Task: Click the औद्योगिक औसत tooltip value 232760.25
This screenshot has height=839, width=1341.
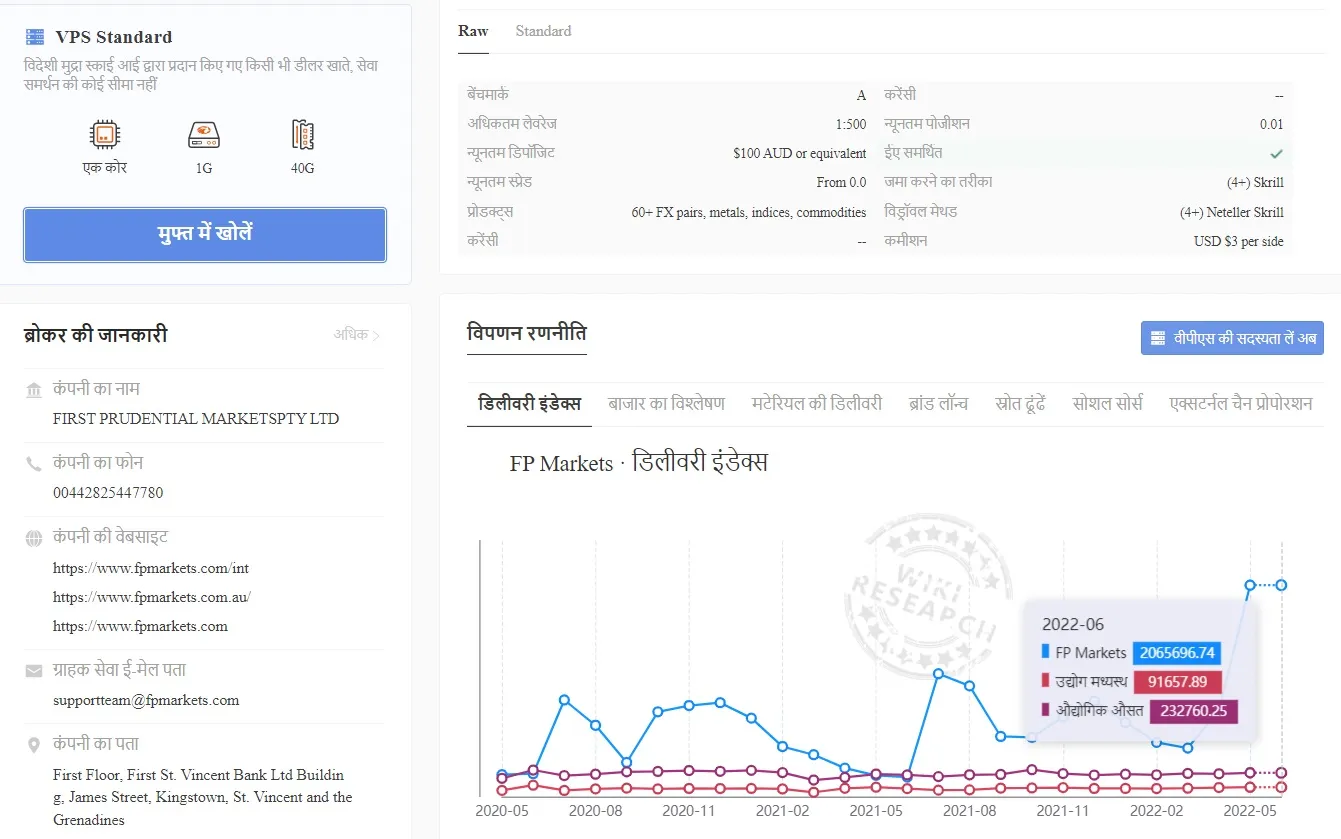Action: (1194, 711)
